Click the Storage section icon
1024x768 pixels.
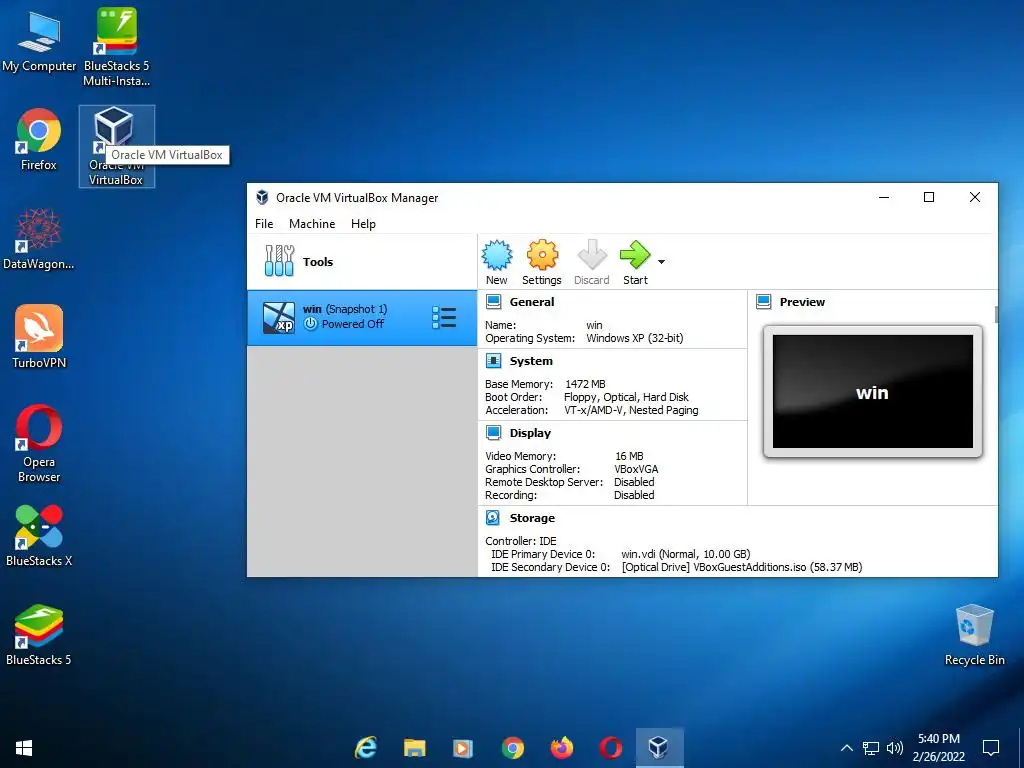pos(493,518)
